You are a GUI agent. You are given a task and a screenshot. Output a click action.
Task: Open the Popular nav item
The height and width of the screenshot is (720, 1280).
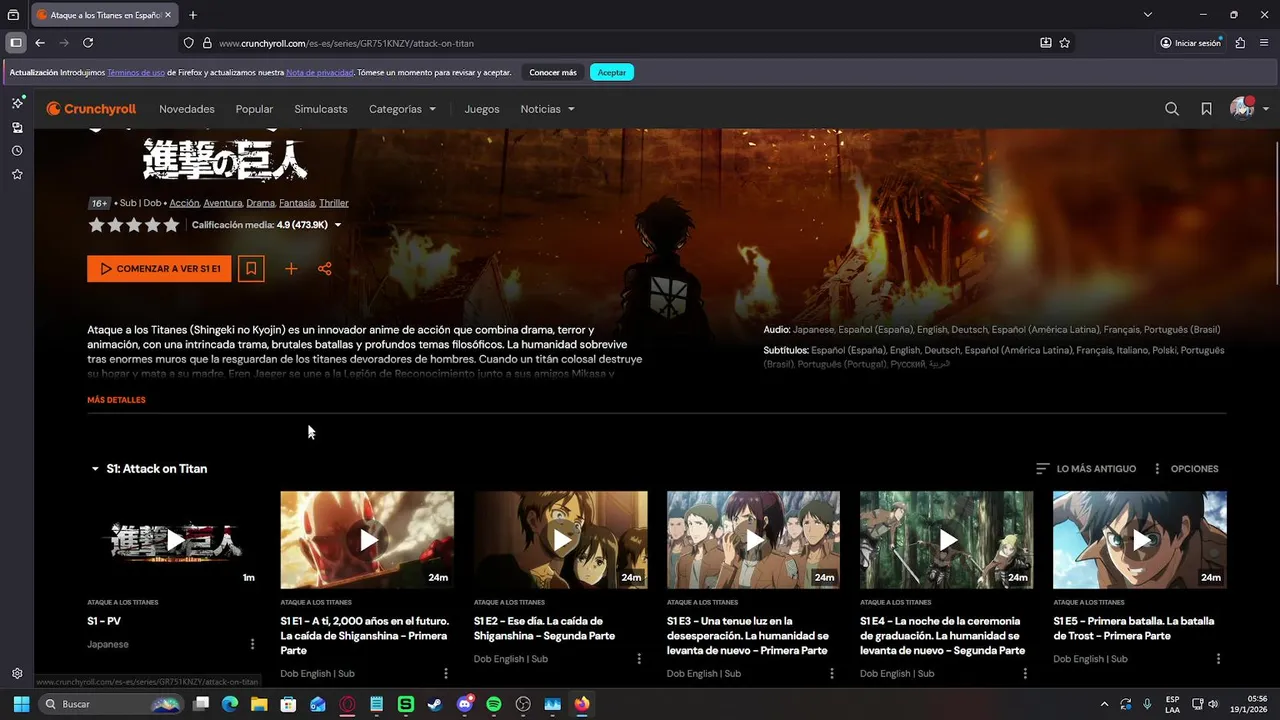tap(254, 109)
